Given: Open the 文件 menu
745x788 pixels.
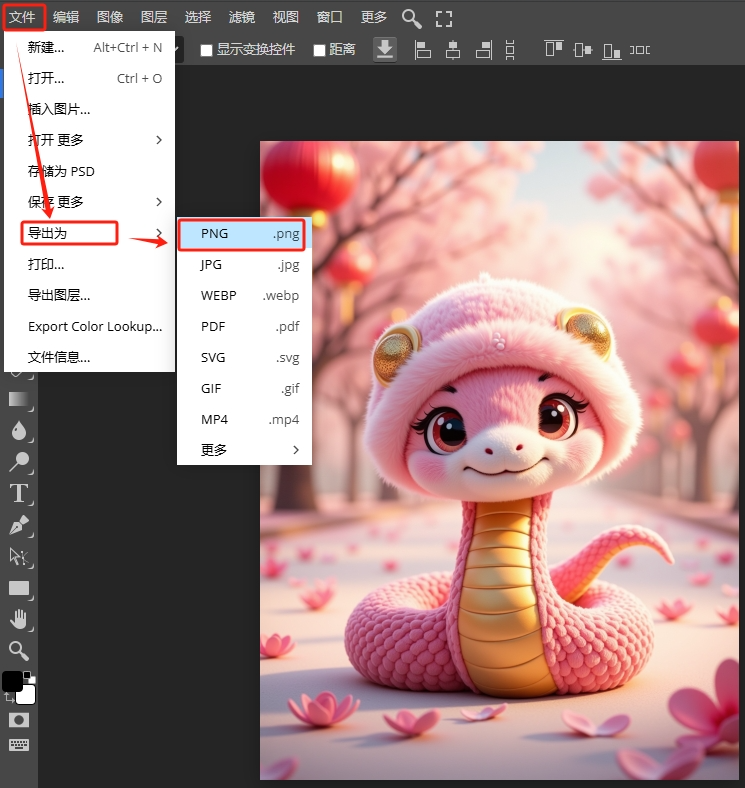Looking at the screenshot, I should (x=23, y=17).
